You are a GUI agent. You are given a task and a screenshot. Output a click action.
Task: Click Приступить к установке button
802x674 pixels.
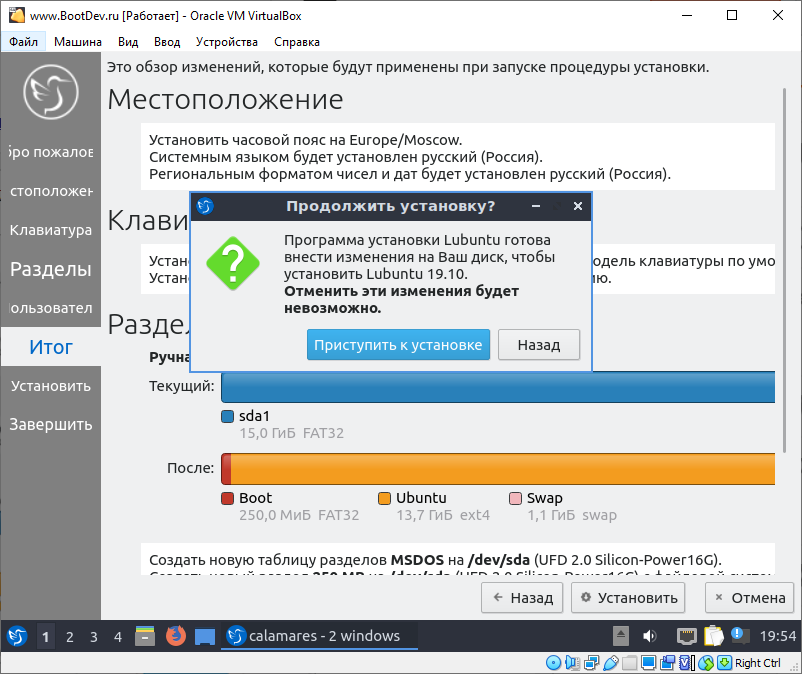(398, 345)
